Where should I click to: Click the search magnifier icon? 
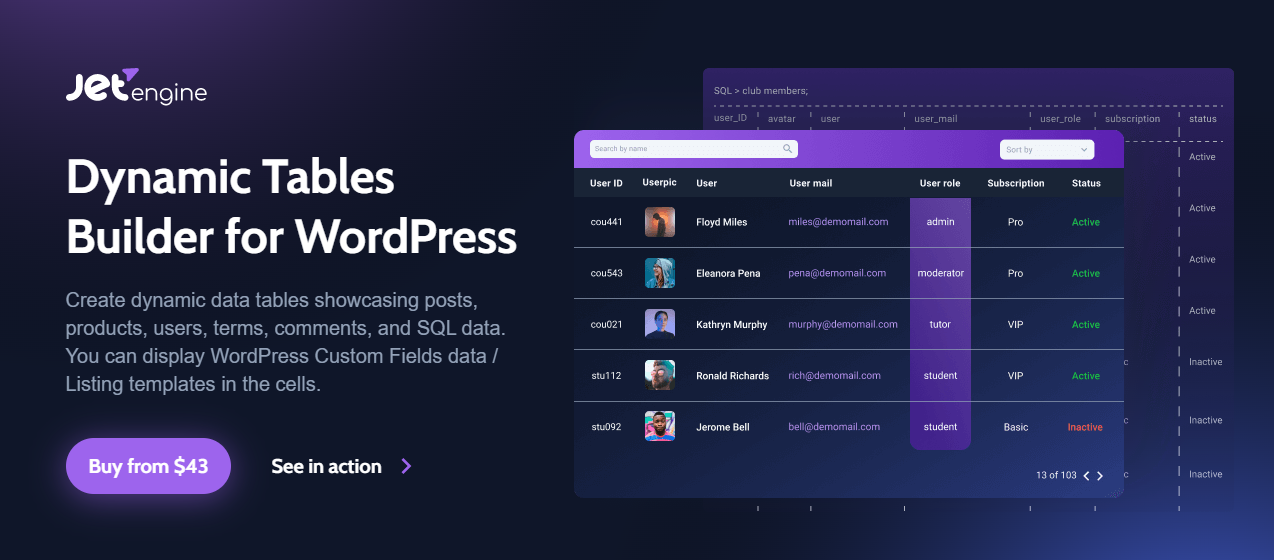[x=788, y=149]
